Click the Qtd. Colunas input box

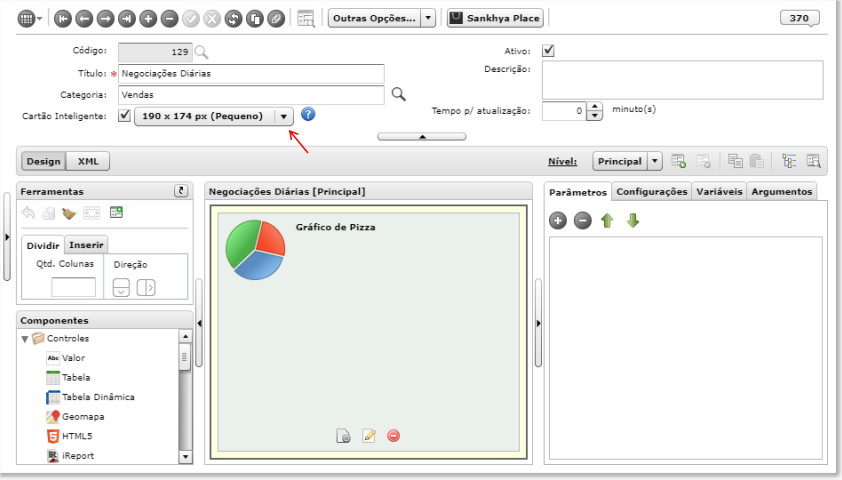(74, 287)
